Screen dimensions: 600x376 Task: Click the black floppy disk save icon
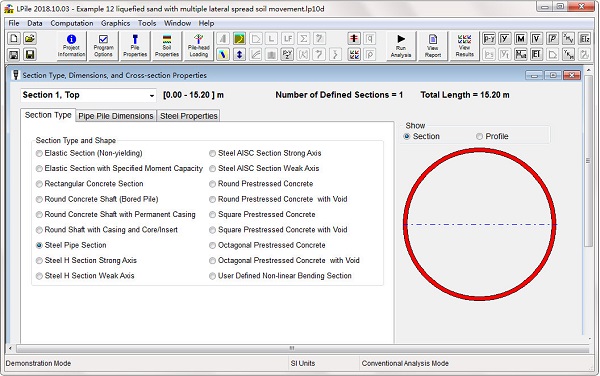click(30, 54)
